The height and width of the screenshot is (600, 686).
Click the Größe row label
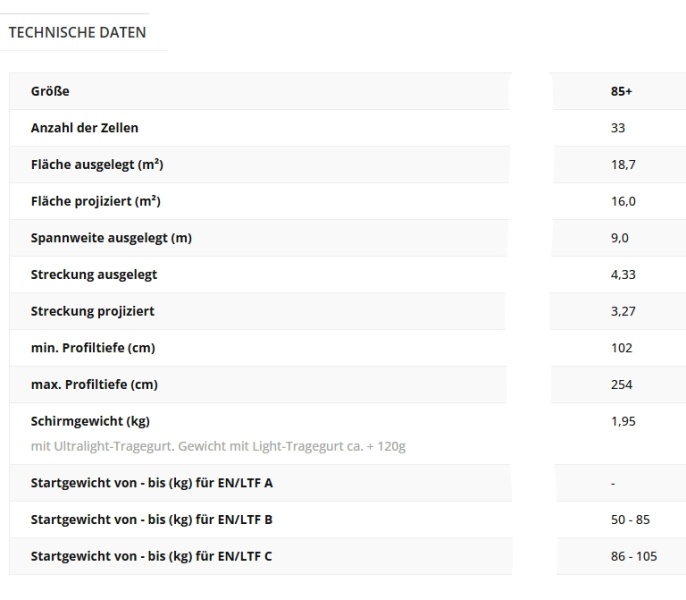pyautogui.click(x=50, y=92)
